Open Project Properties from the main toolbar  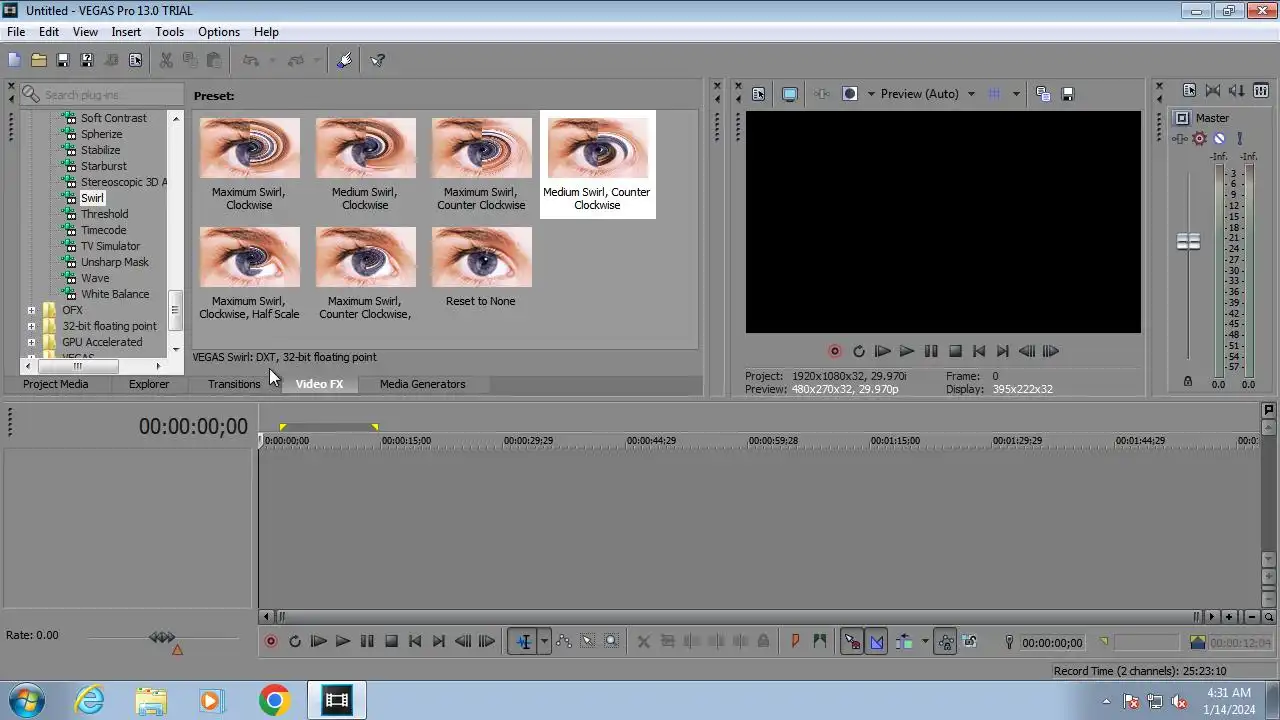135,60
